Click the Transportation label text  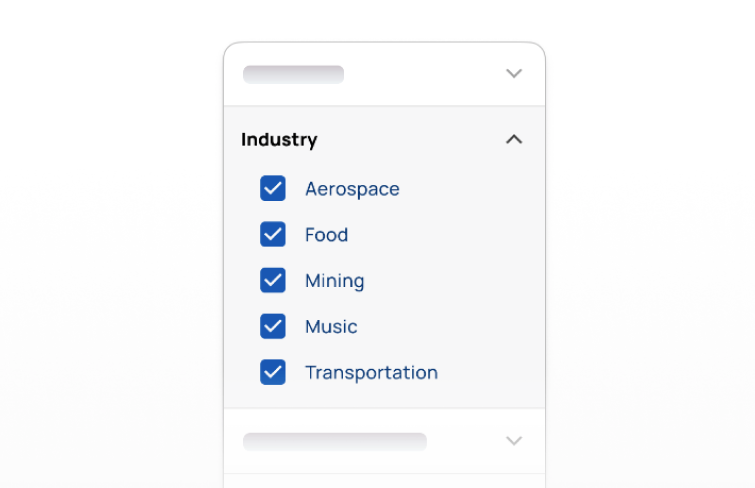[x=371, y=373]
